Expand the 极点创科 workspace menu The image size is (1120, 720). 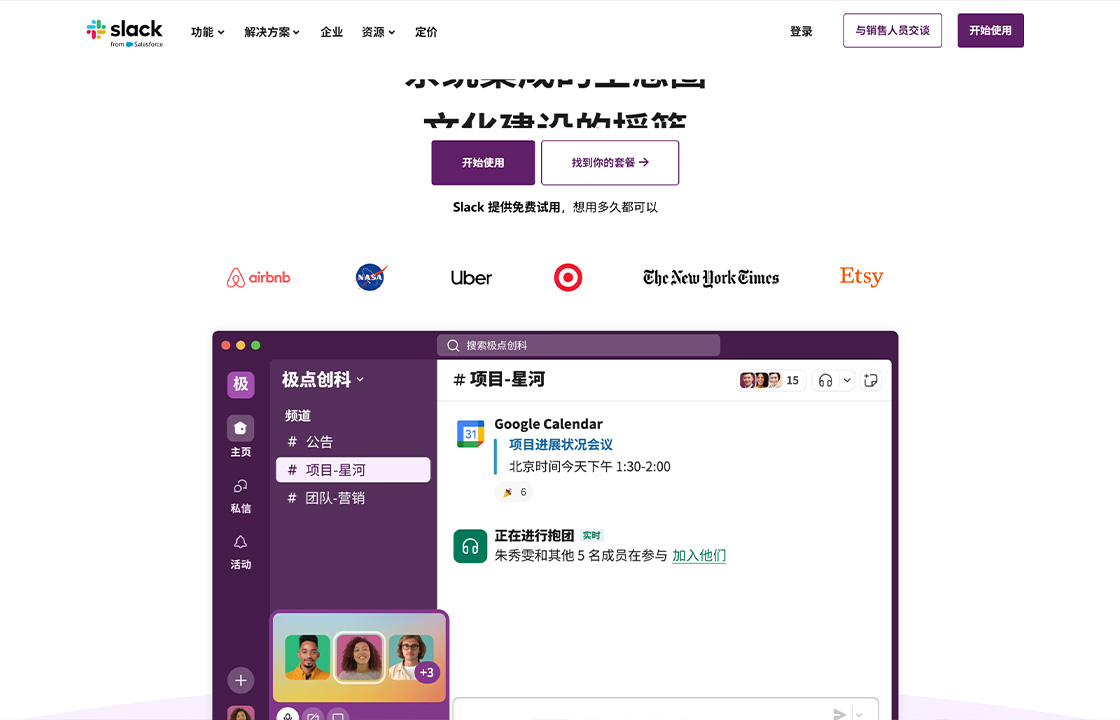(x=323, y=379)
